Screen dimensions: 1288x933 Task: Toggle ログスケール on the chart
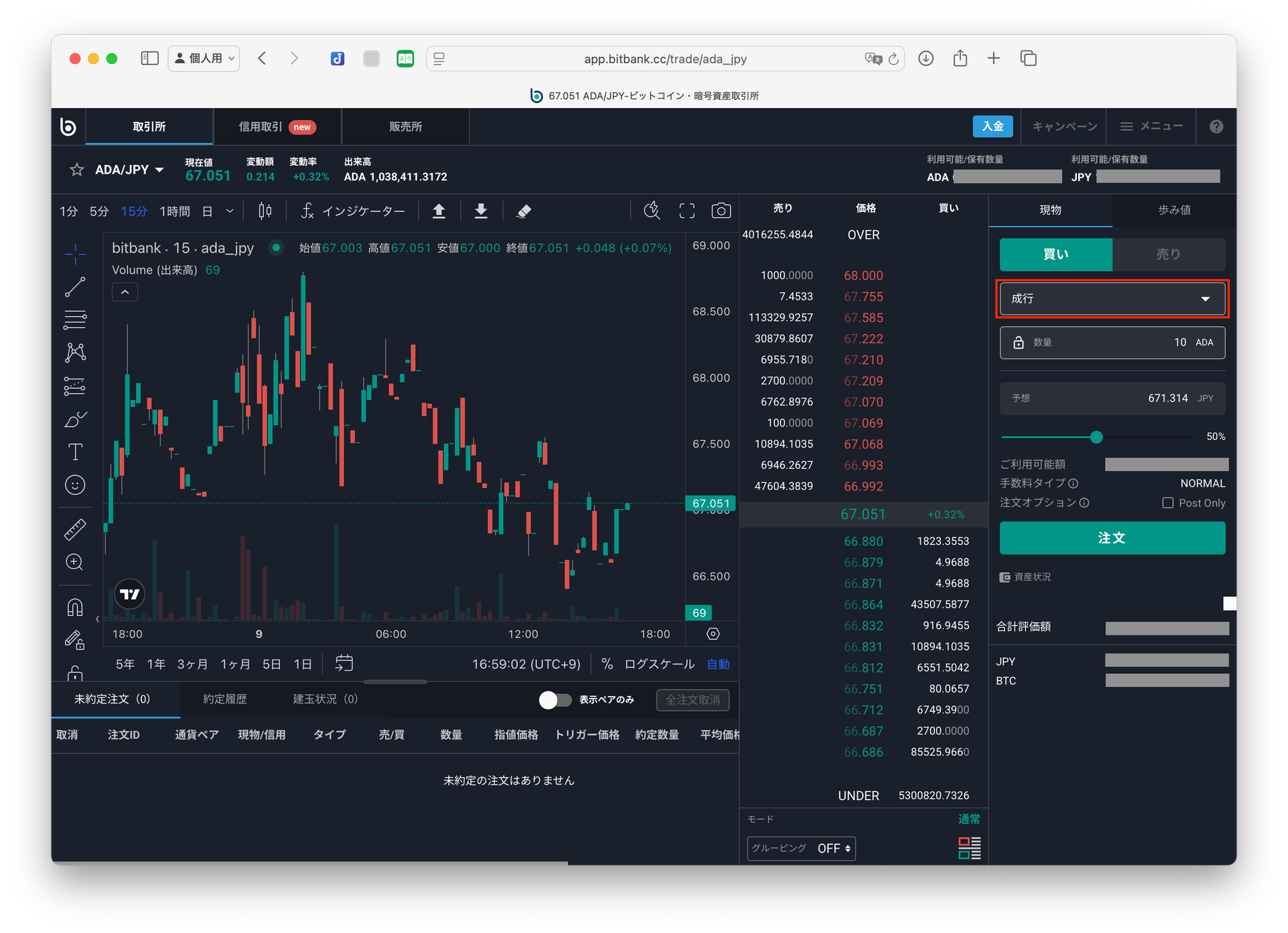[659, 664]
